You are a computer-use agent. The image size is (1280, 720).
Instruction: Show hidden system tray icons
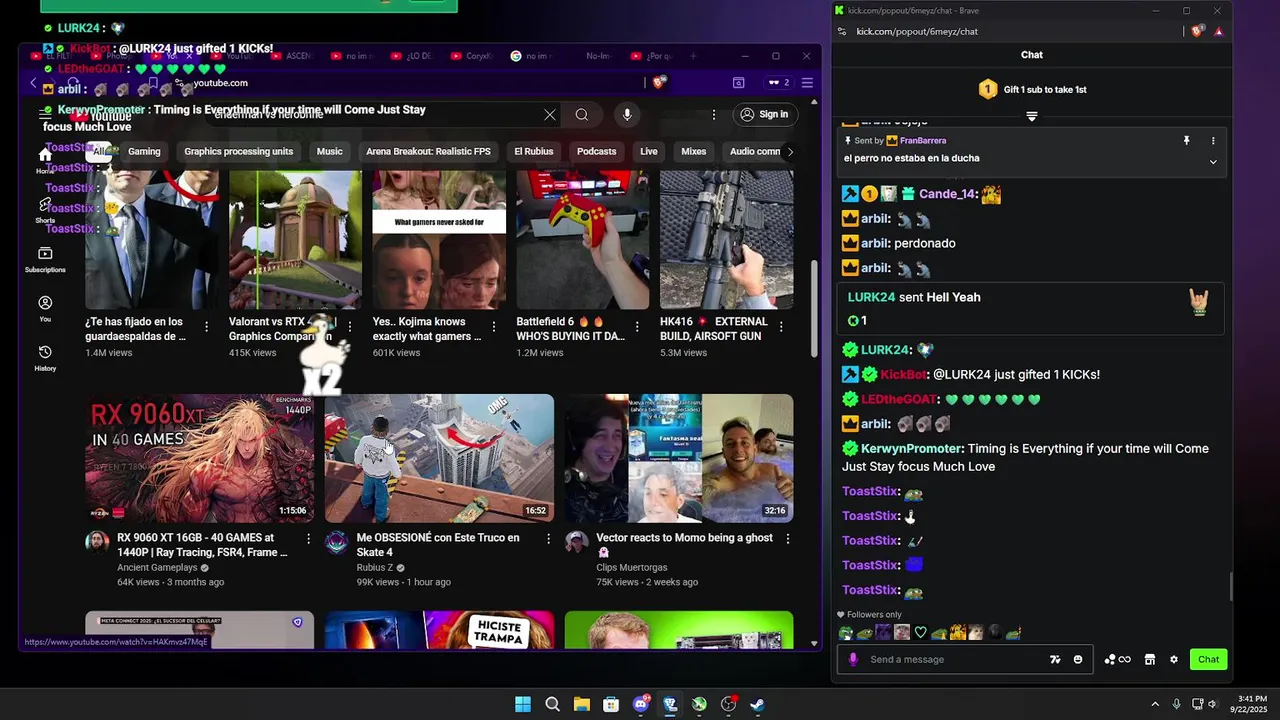[1155, 704]
